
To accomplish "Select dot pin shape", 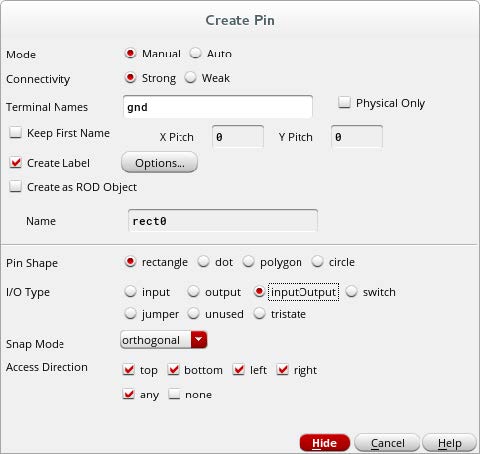I will (203, 262).
